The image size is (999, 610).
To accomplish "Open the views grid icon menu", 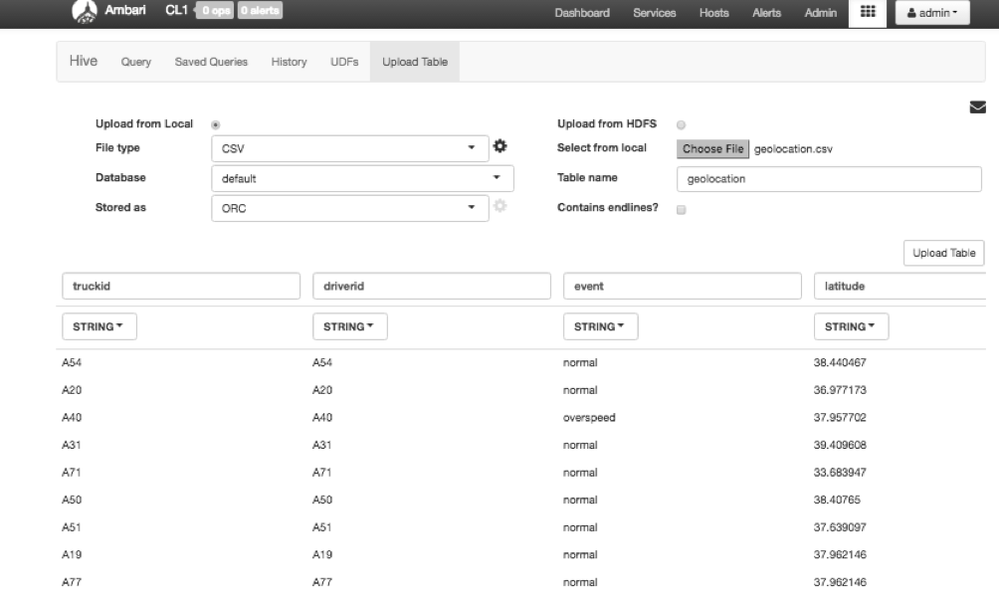I will [x=867, y=12].
